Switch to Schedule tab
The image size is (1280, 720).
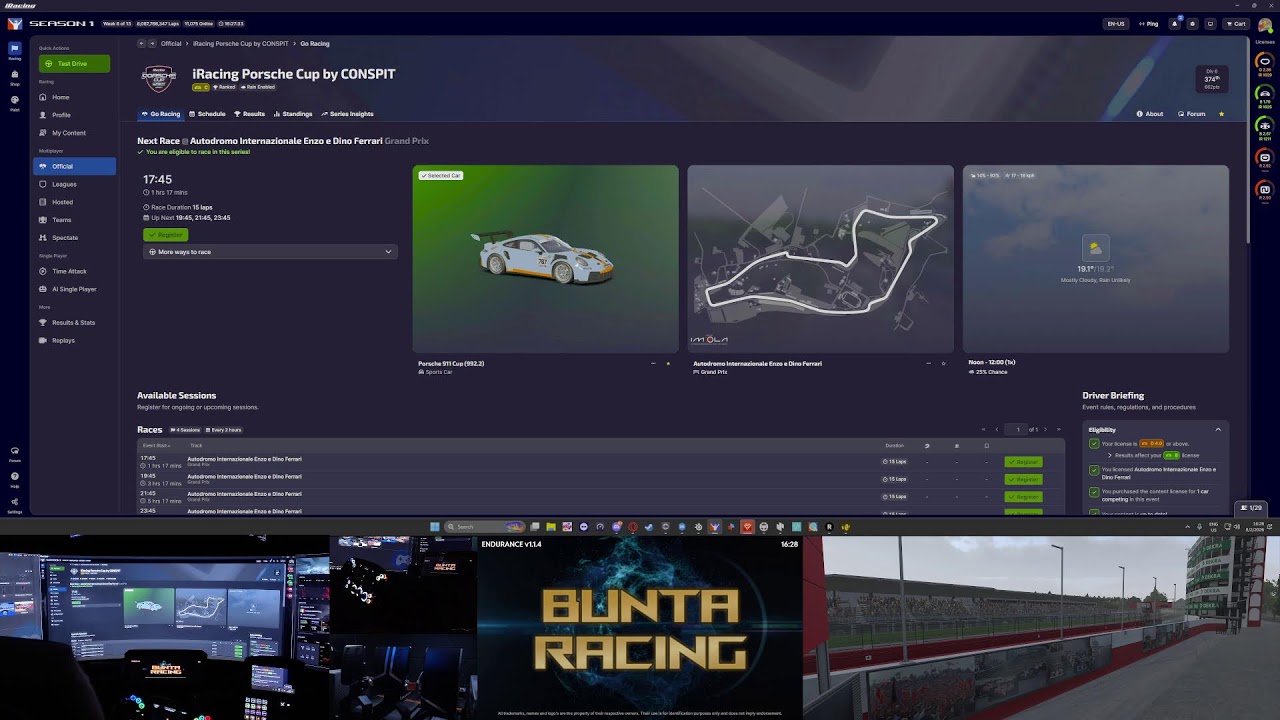(x=208, y=114)
